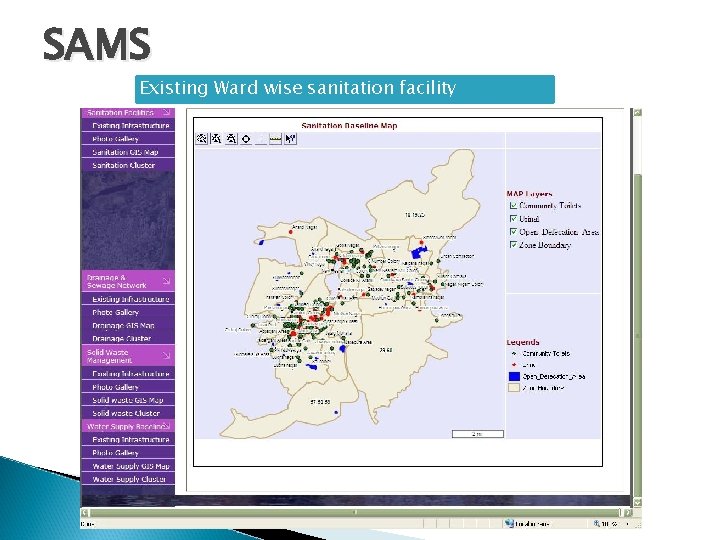Collapse the Sanitation Facilities section arrow
The height and width of the screenshot is (540, 720).
[x=167, y=112]
